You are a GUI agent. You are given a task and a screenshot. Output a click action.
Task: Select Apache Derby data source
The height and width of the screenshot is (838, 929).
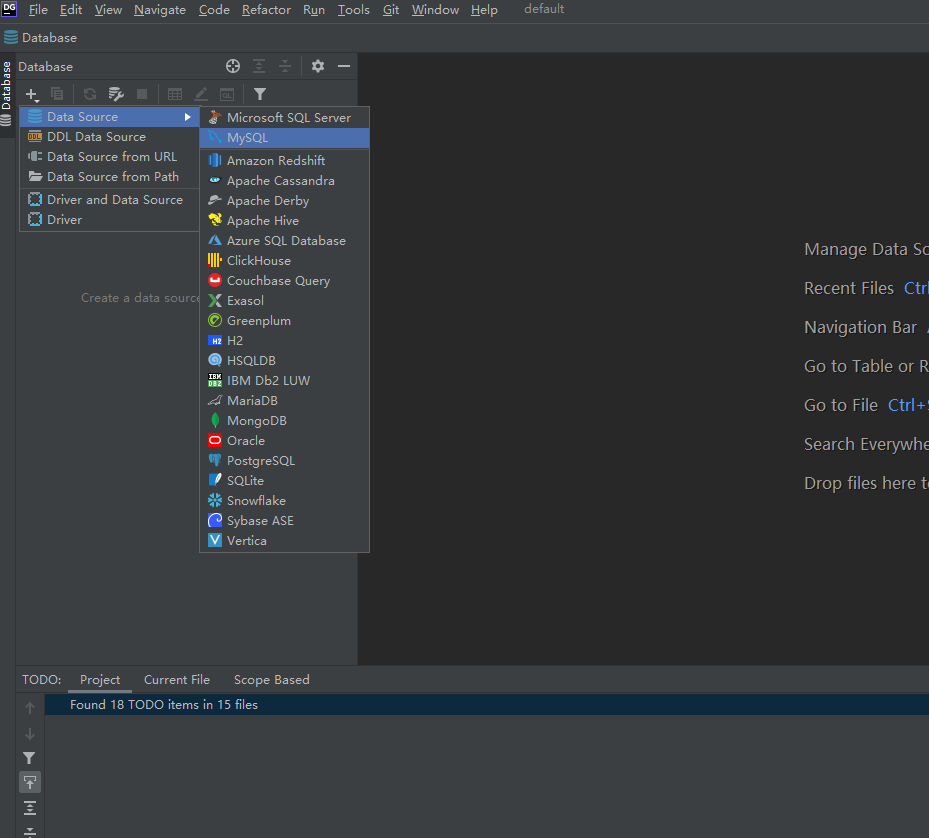click(284, 201)
